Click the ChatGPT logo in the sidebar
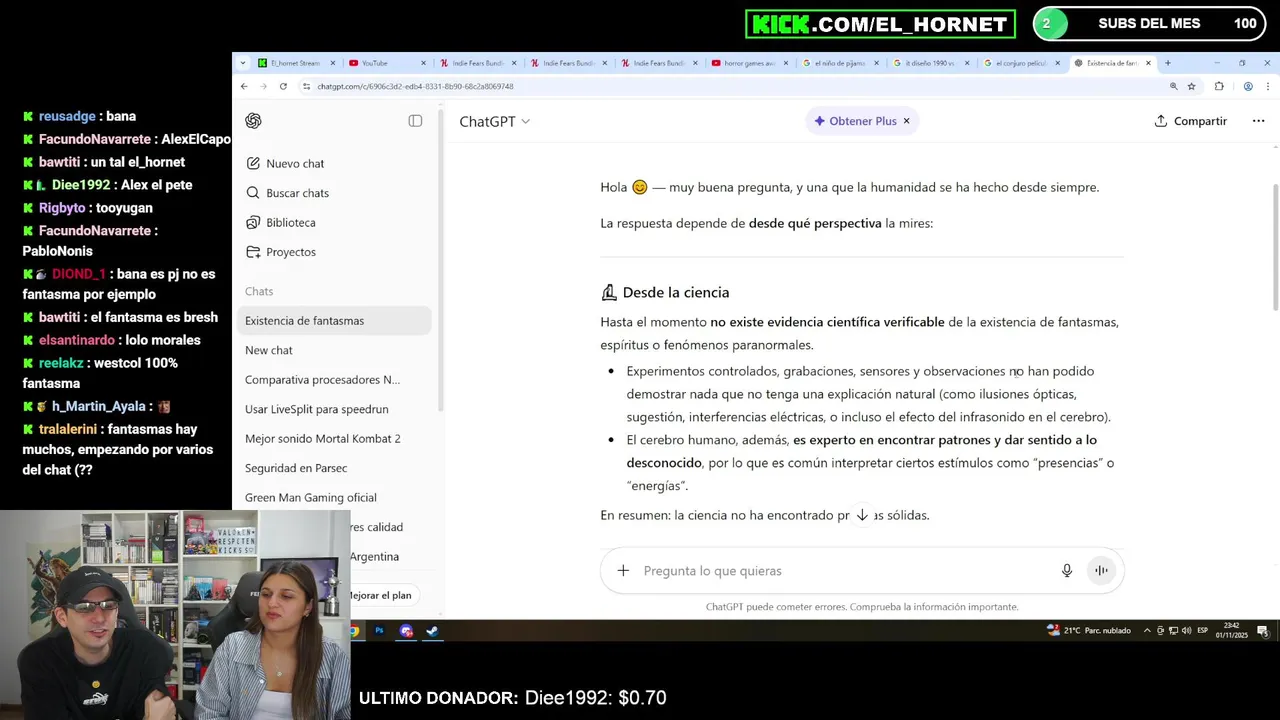Image resolution: width=1280 pixels, height=720 pixels. coord(253,121)
